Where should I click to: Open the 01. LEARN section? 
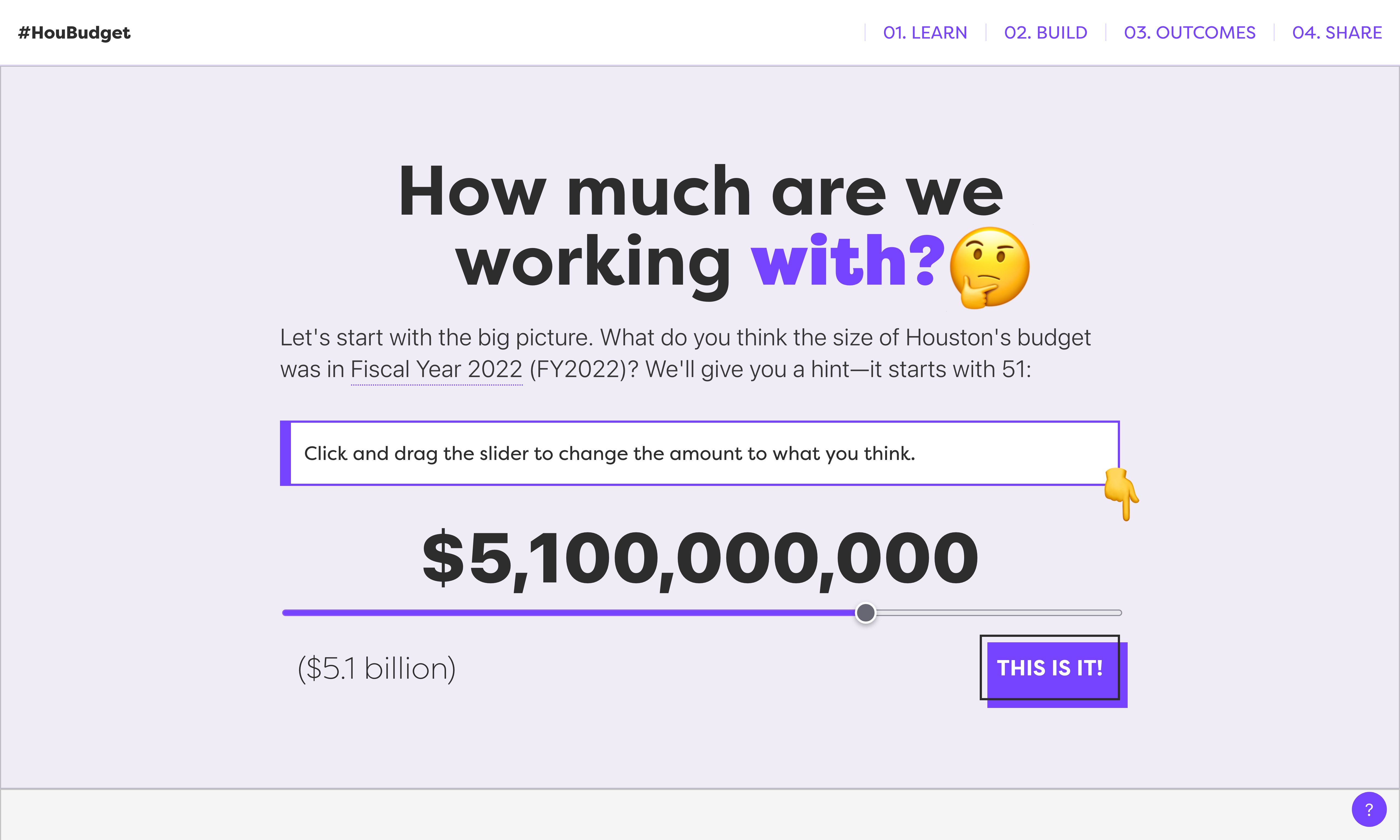pos(925,33)
